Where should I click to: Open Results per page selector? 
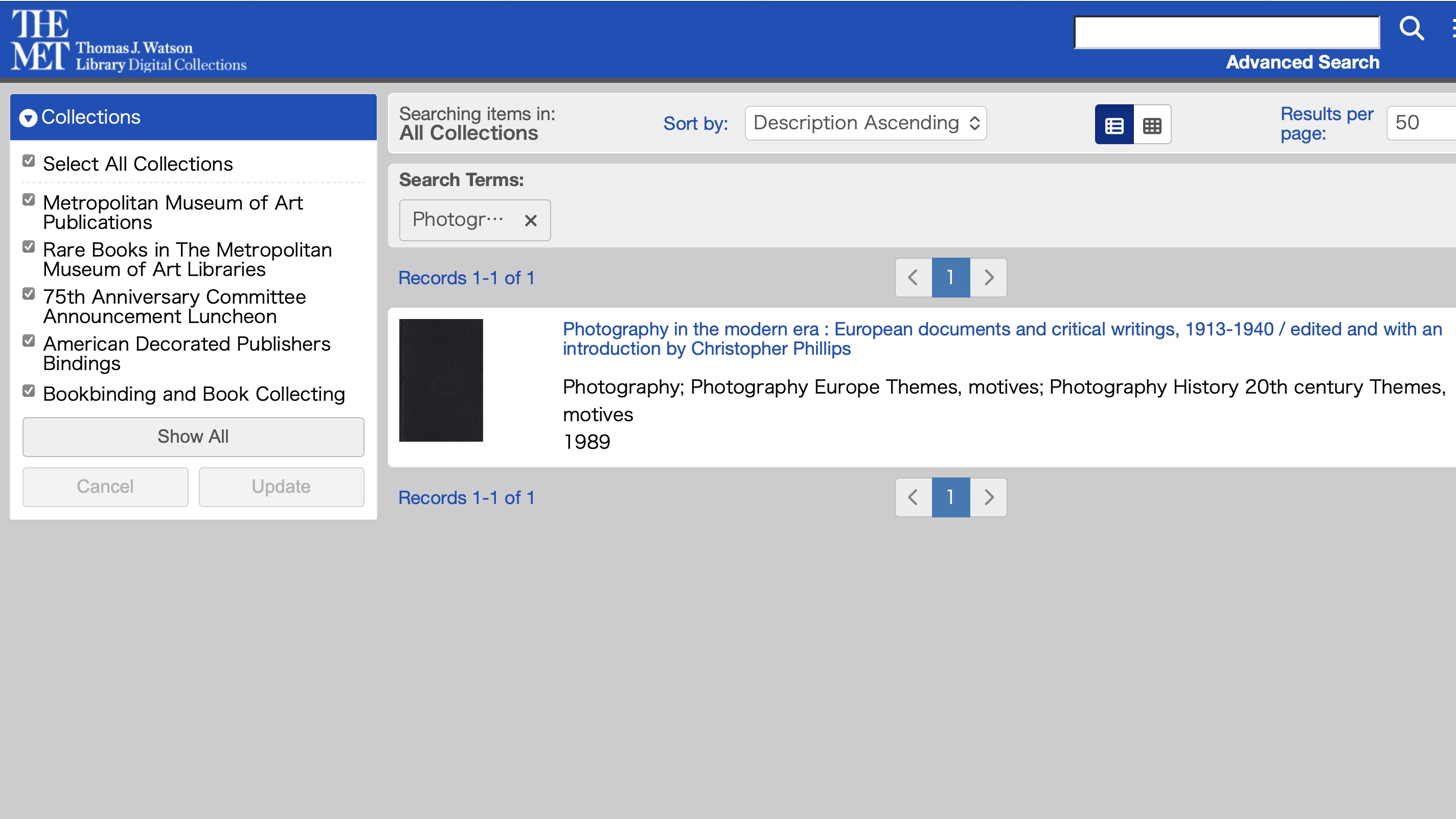1419,123
